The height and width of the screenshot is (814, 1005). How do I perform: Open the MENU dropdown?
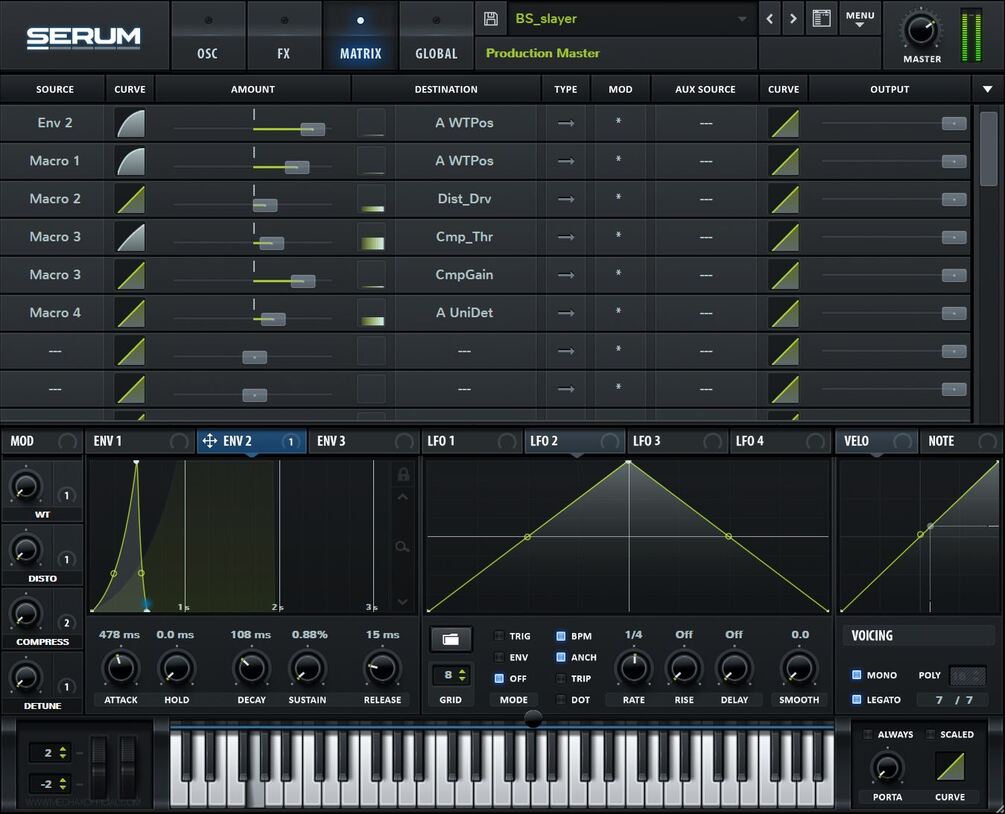[x=860, y=19]
